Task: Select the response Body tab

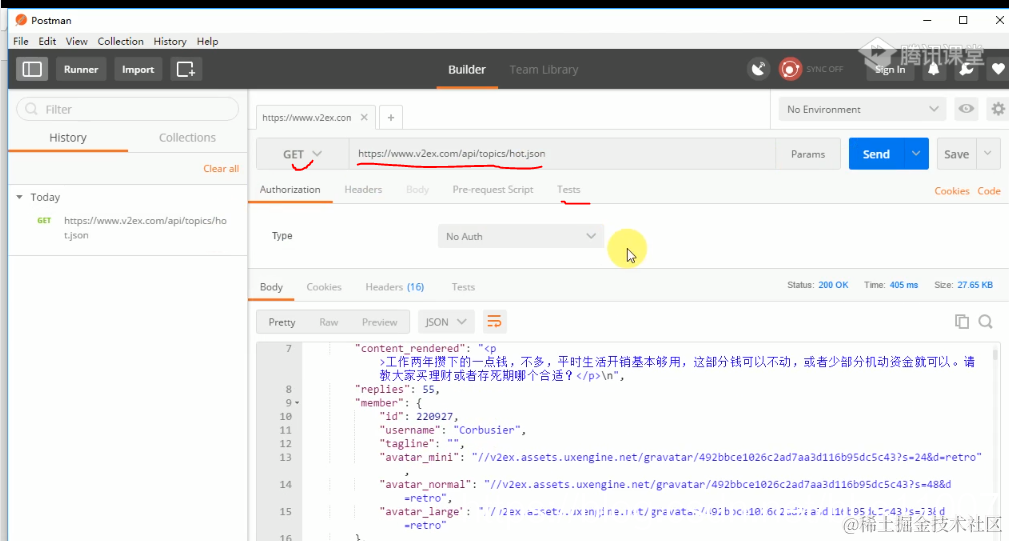Action: click(271, 287)
